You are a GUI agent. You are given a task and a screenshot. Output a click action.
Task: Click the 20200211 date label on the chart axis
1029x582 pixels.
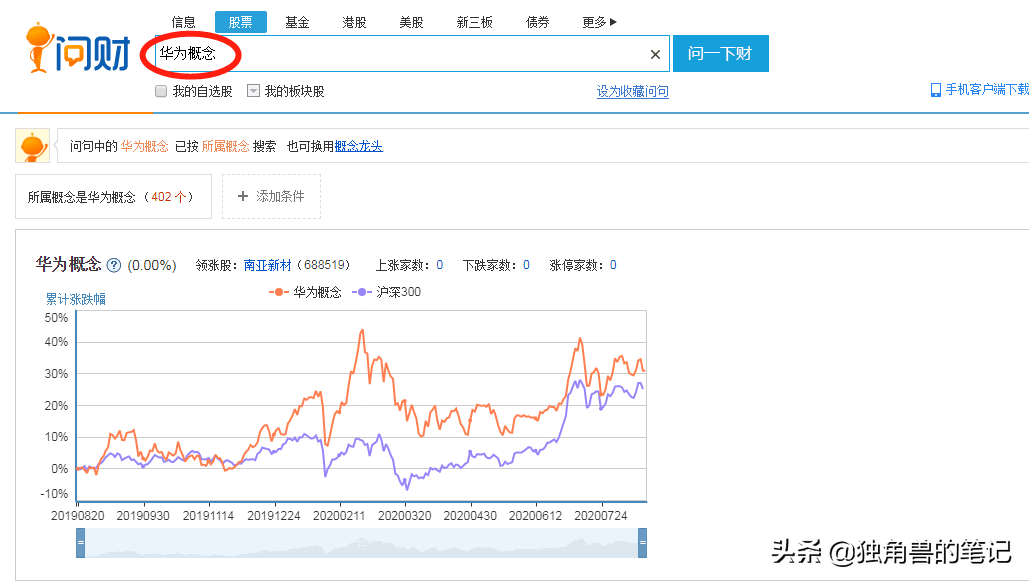339,516
